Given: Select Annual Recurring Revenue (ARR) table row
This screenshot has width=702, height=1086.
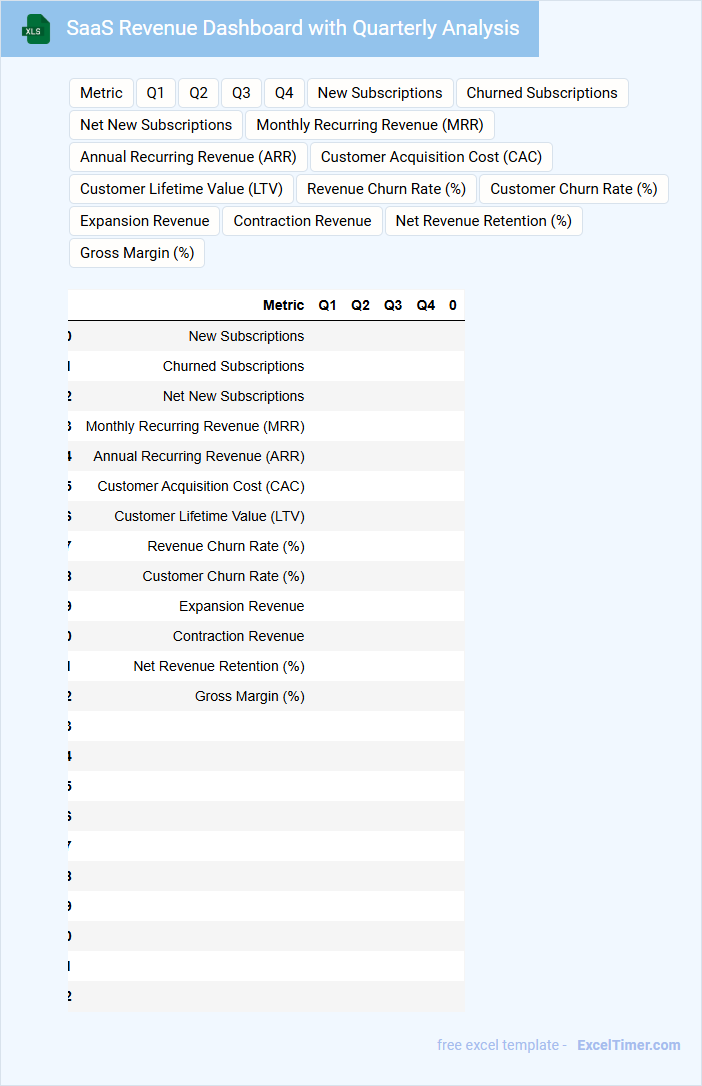Looking at the screenshot, I should [266, 456].
